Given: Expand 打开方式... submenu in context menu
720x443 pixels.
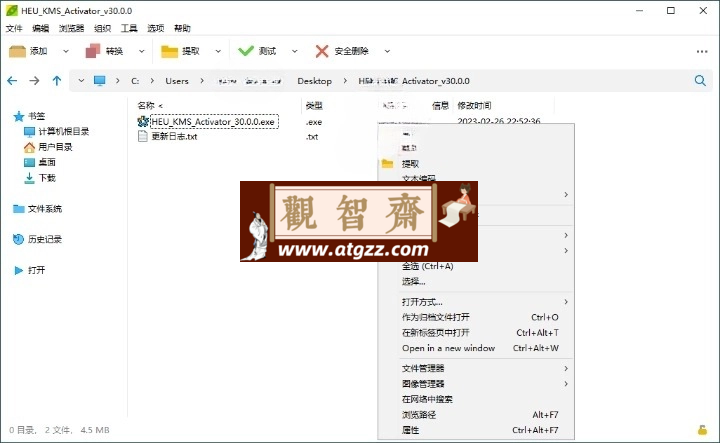Looking at the screenshot, I should [x=476, y=302].
